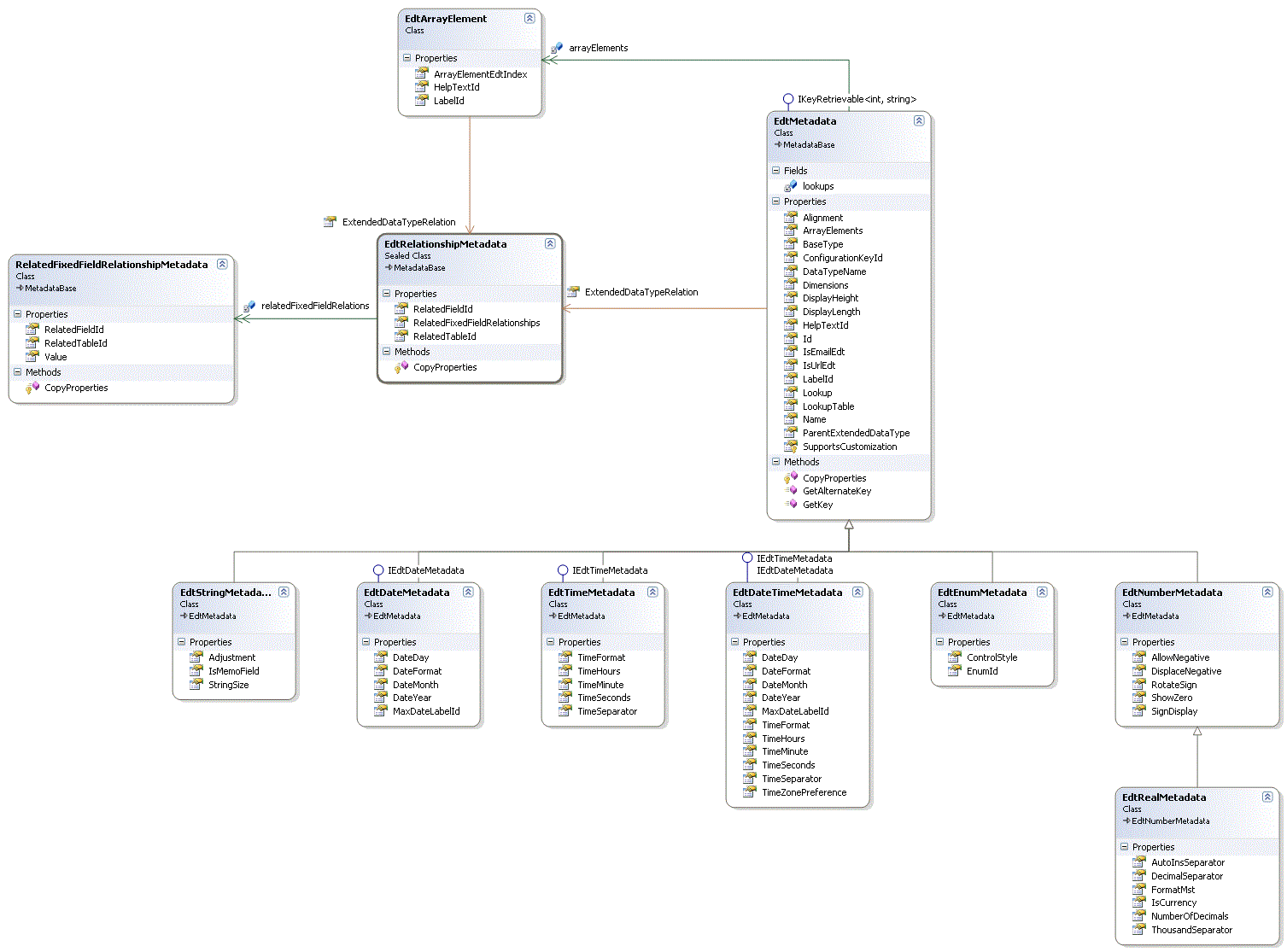Click the IKeyRetrievable interface lollipop

pos(787,99)
